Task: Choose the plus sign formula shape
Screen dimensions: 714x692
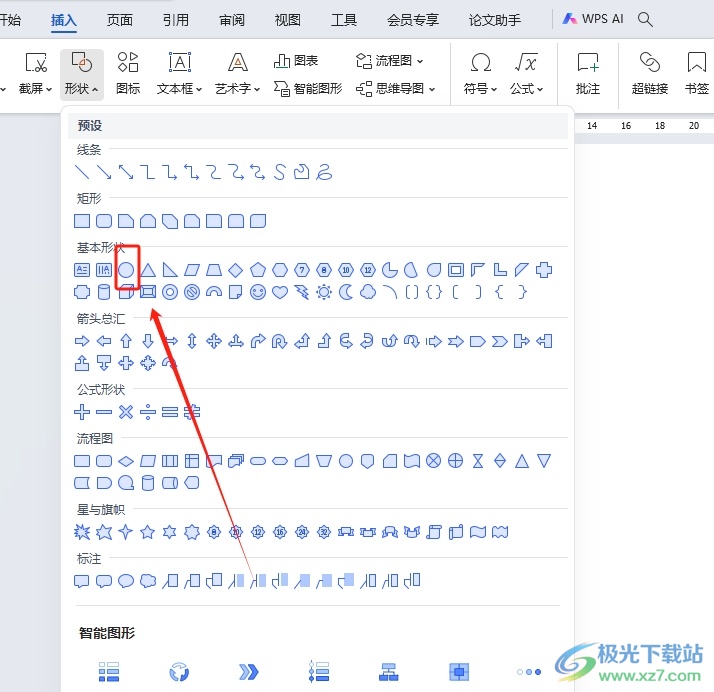Action: click(x=82, y=412)
